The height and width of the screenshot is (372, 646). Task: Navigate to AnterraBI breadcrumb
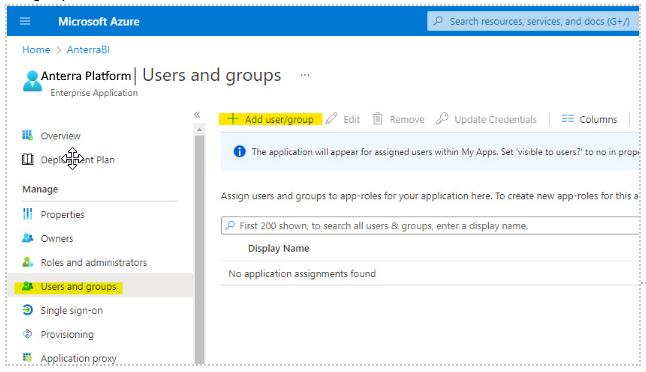[x=88, y=50]
